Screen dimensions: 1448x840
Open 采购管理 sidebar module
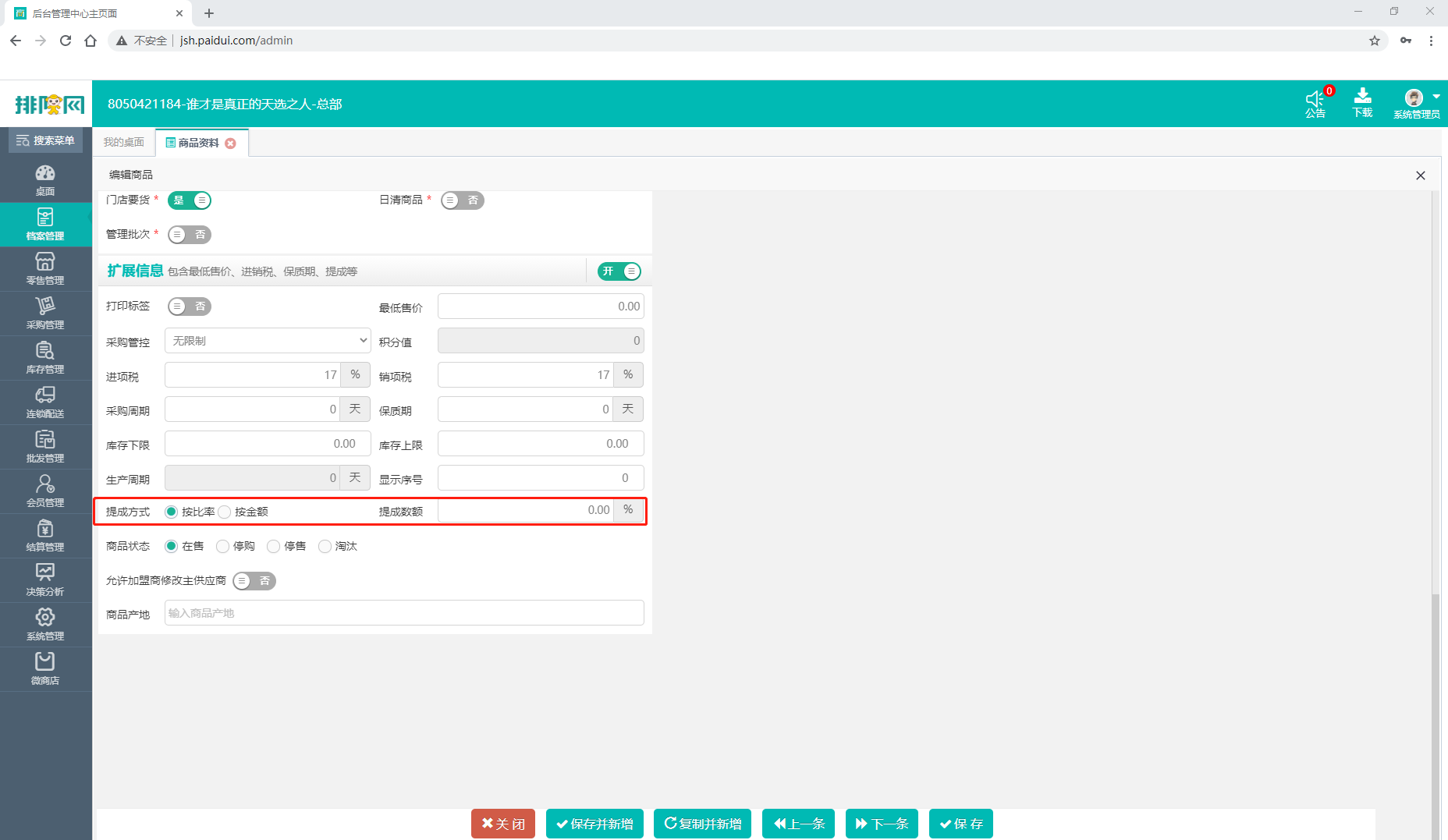pos(45,314)
